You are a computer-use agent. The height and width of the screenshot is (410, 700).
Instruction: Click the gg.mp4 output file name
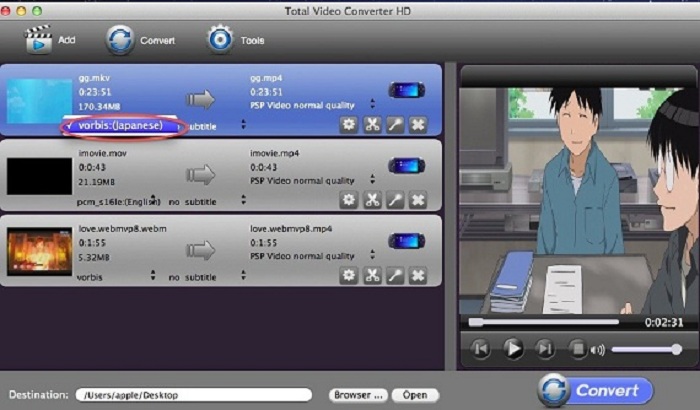pyautogui.click(x=266, y=78)
